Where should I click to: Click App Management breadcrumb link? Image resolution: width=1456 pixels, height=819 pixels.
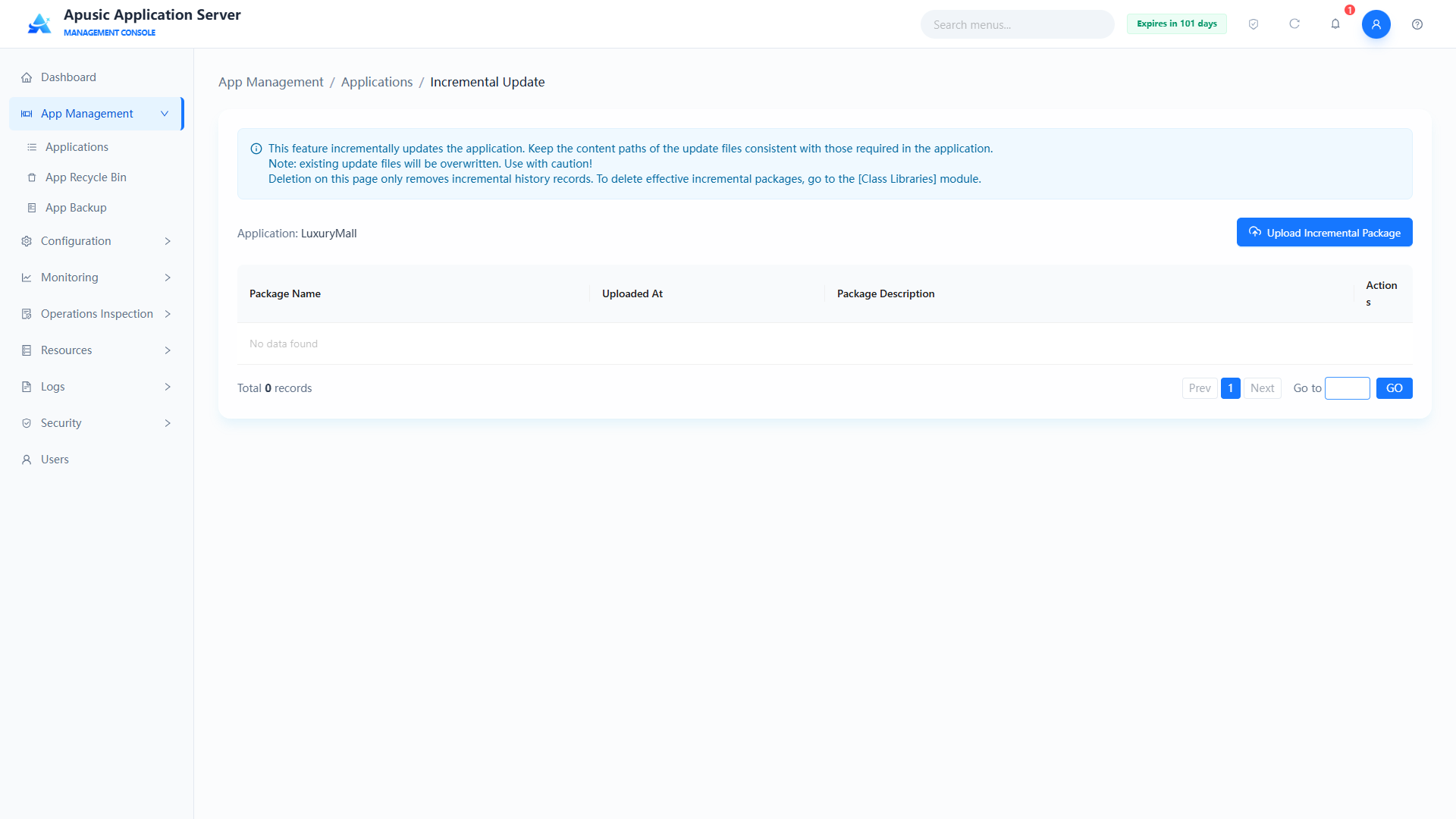tap(271, 82)
